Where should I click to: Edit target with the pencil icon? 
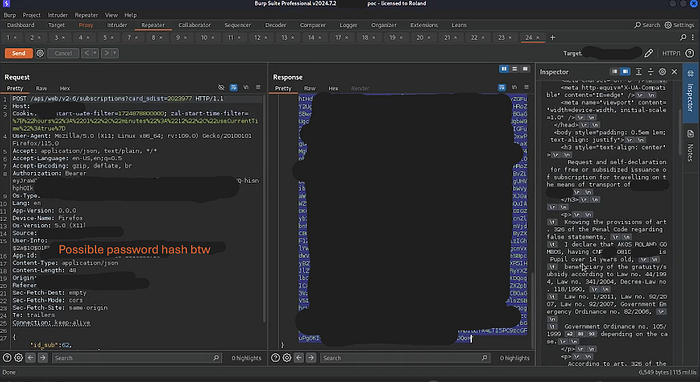(649, 53)
